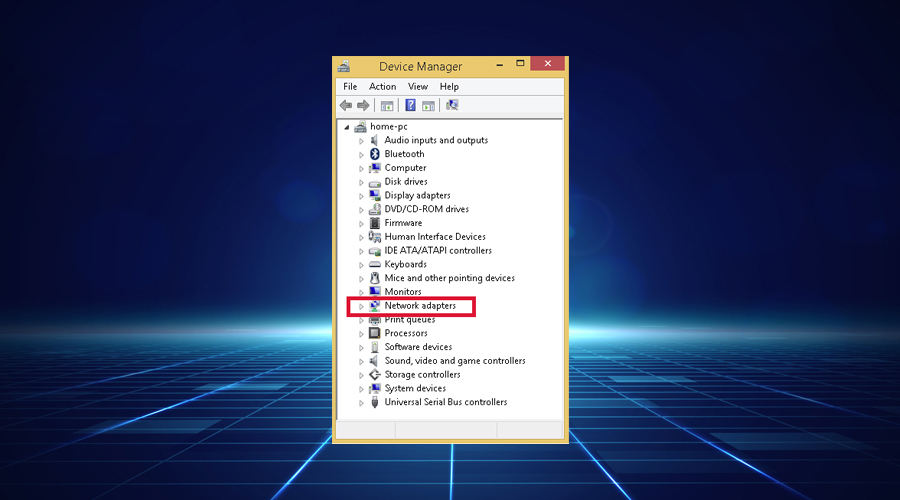This screenshot has height=500, width=900.
Task: Open the blue question mark Help icon
Action: pyautogui.click(x=410, y=105)
